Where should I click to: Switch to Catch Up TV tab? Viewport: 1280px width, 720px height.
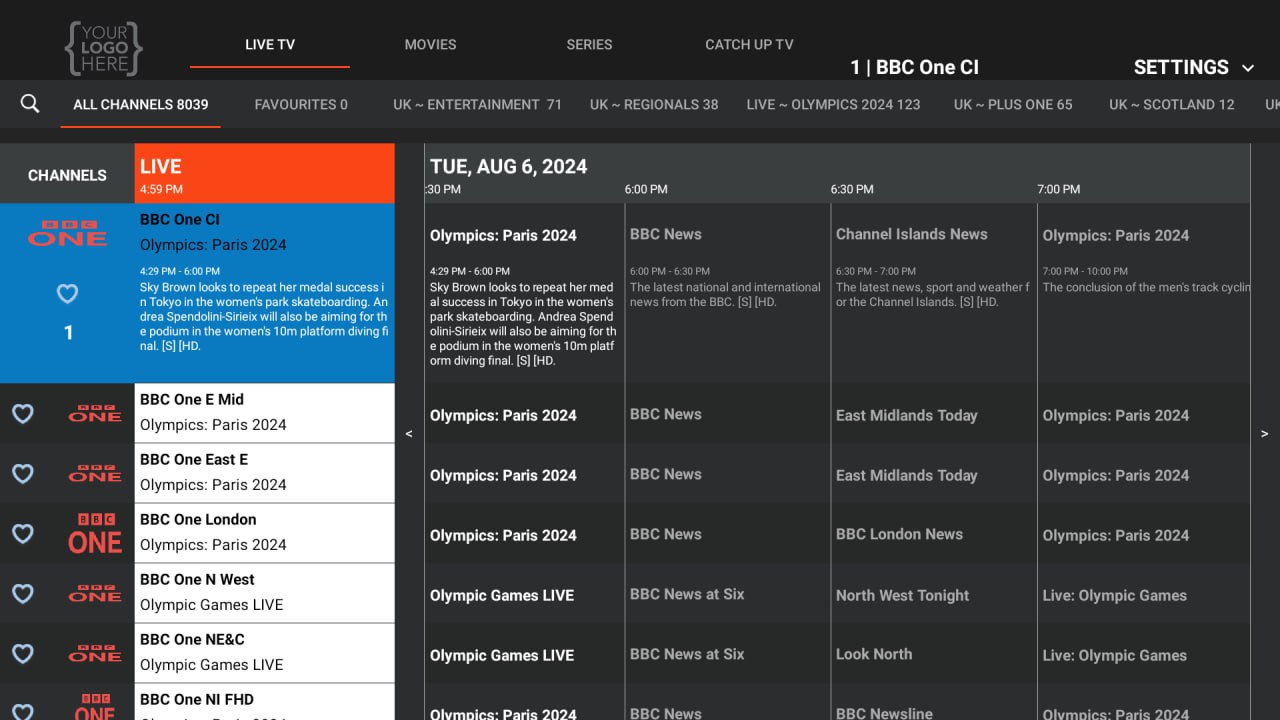point(749,45)
